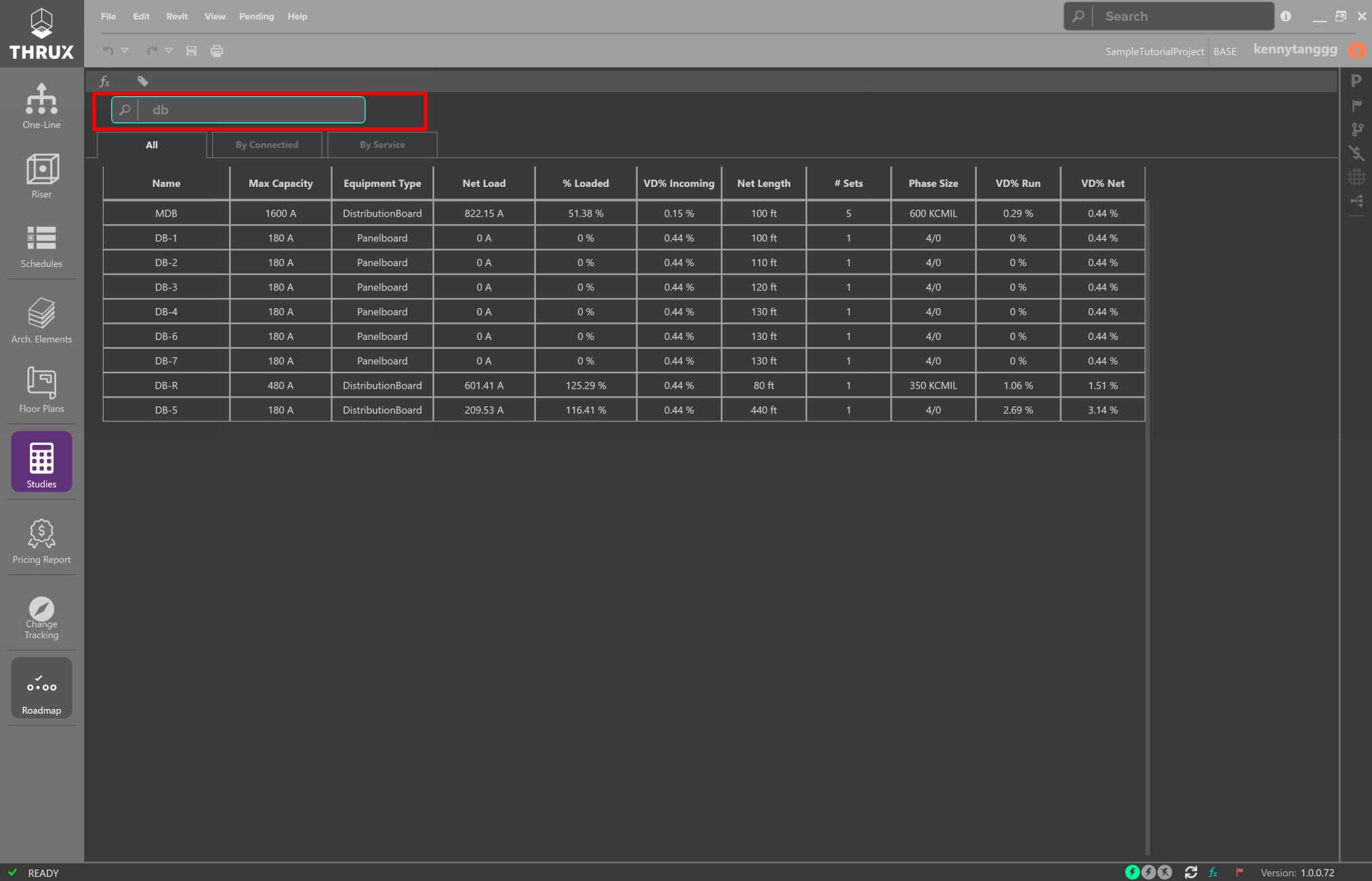Open the P panel in right sidebar
The height and width of the screenshot is (881, 1372).
click(x=1356, y=81)
